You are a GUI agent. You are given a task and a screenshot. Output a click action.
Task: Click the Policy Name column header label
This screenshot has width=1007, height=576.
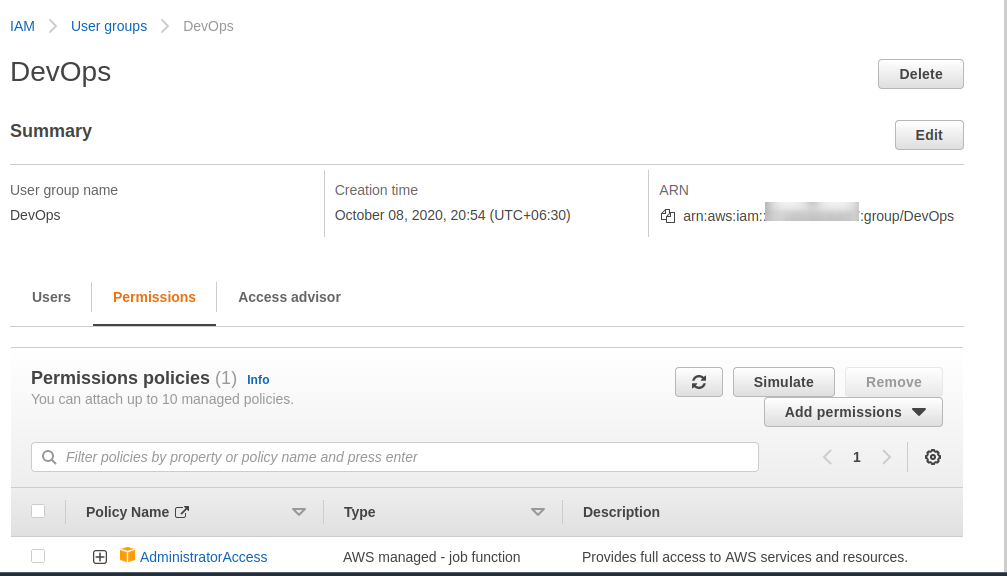127,512
